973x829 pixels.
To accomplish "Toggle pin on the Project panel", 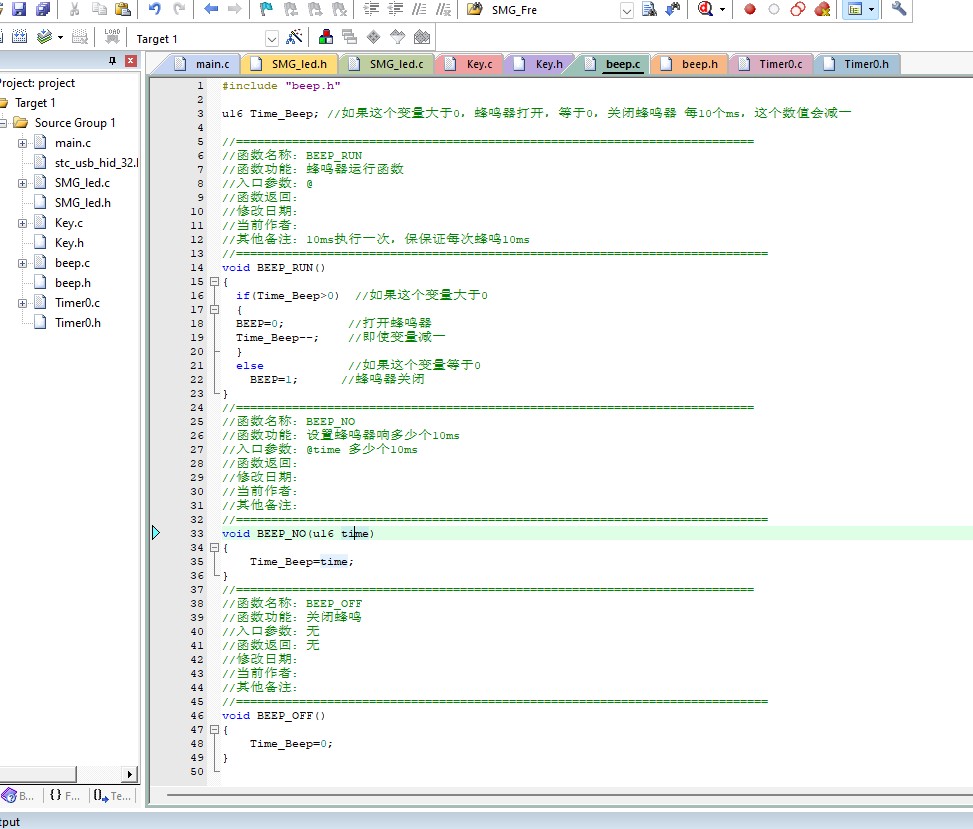I will (x=112, y=60).
